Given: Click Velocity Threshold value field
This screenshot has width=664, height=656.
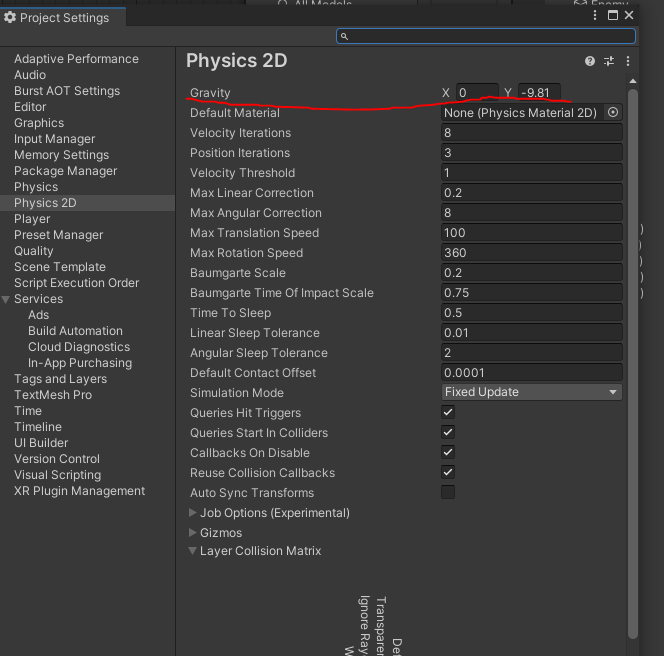Looking at the screenshot, I should tap(531, 172).
